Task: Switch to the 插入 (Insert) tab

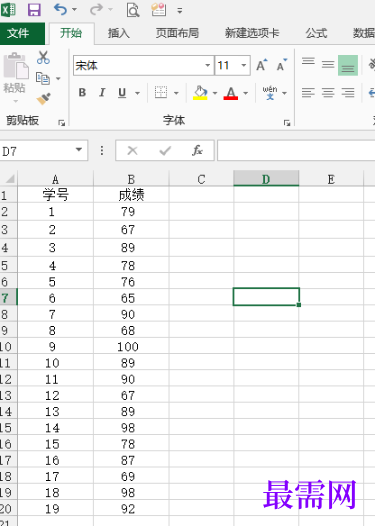Action: pos(118,33)
